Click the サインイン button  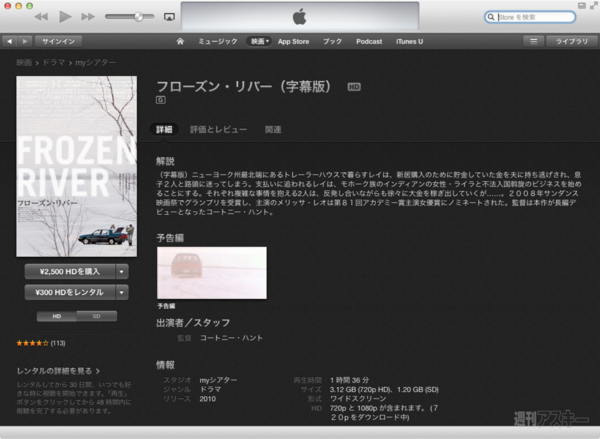(59, 41)
